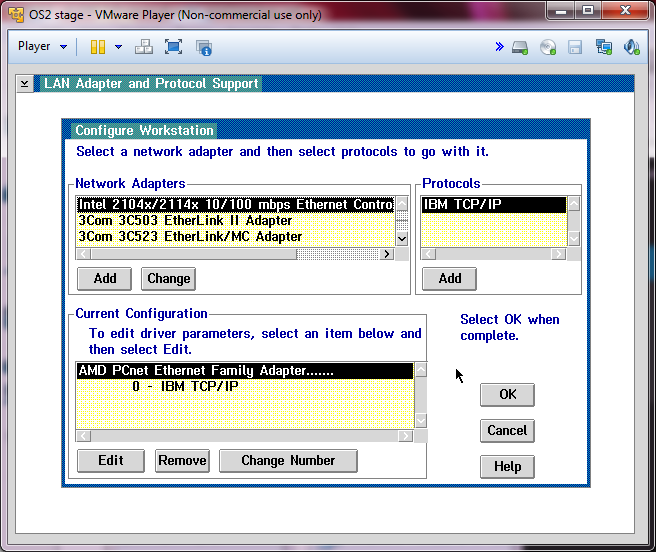
Task: Add the selected protocol
Action: 450,278
